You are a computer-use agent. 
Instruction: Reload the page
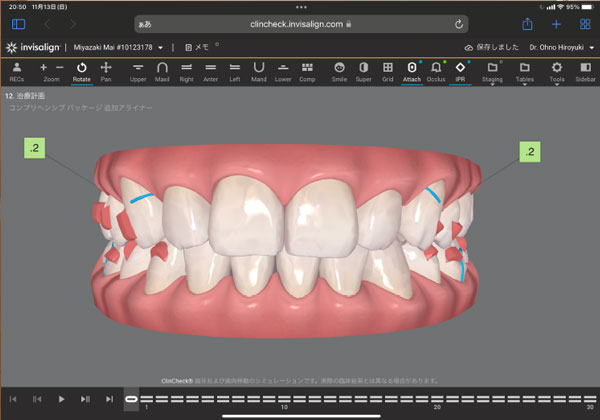tap(458, 24)
